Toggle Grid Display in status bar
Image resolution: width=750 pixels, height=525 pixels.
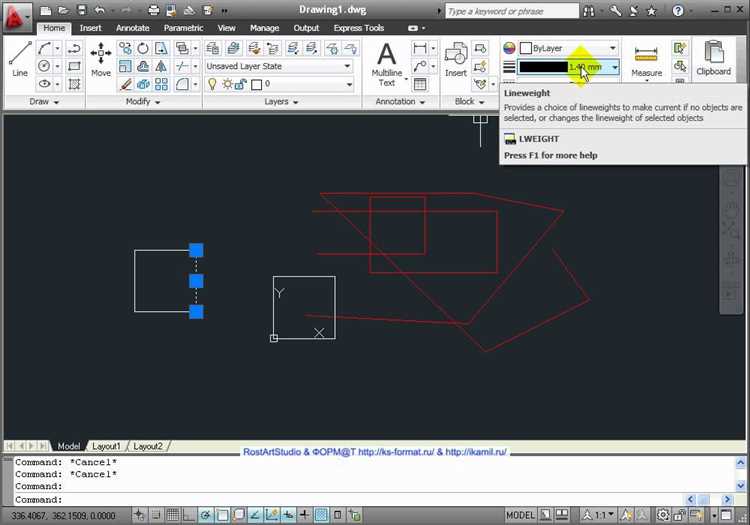tap(173, 515)
